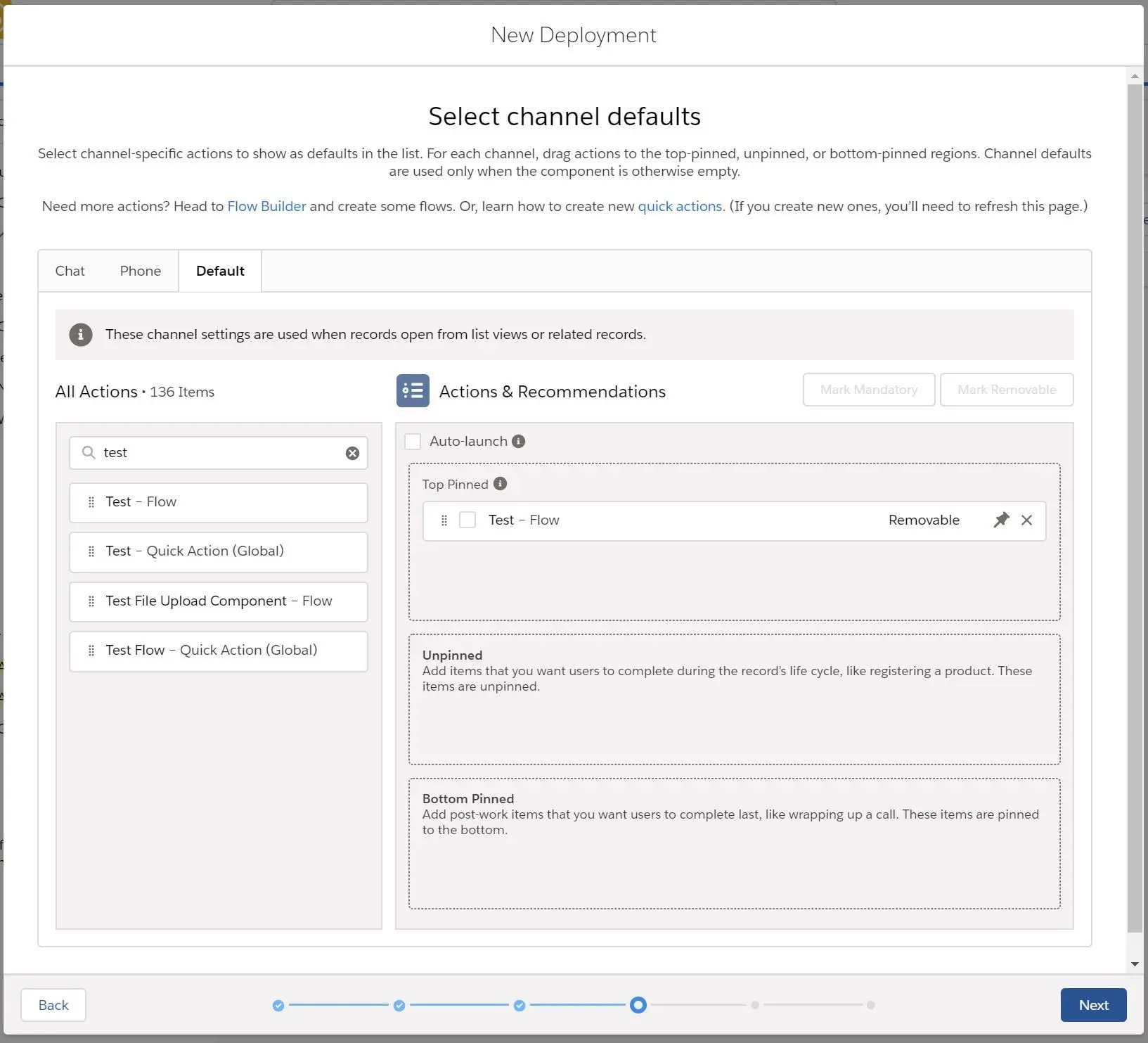The height and width of the screenshot is (1043, 1148).
Task: Clear the test search field
Action: 352,454
